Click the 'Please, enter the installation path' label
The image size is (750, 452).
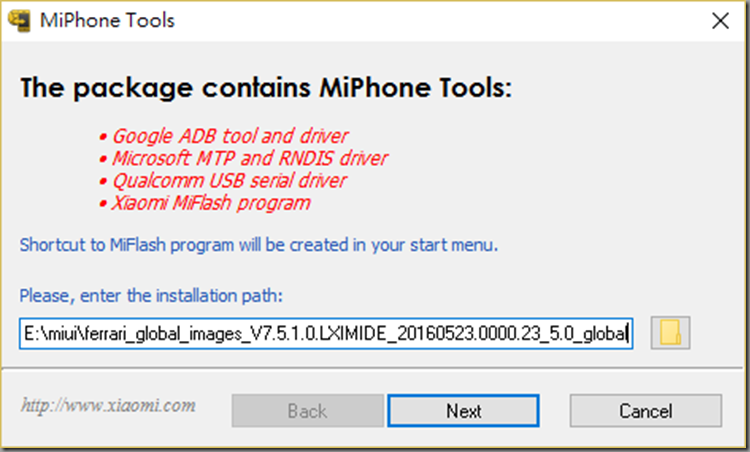click(151, 296)
